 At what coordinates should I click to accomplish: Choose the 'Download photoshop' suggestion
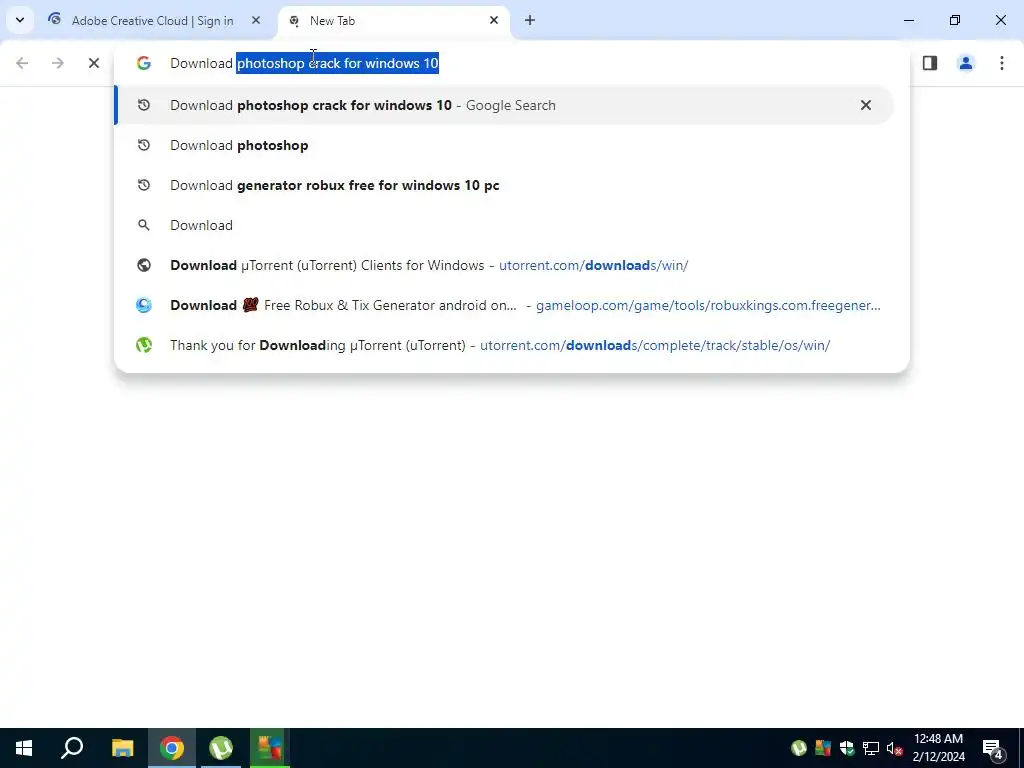click(504, 145)
